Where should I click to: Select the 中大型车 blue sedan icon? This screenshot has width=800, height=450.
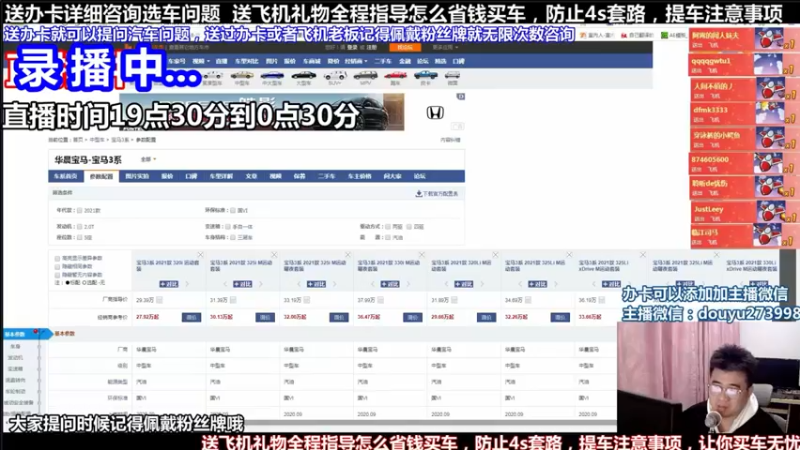tap(272, 76)
